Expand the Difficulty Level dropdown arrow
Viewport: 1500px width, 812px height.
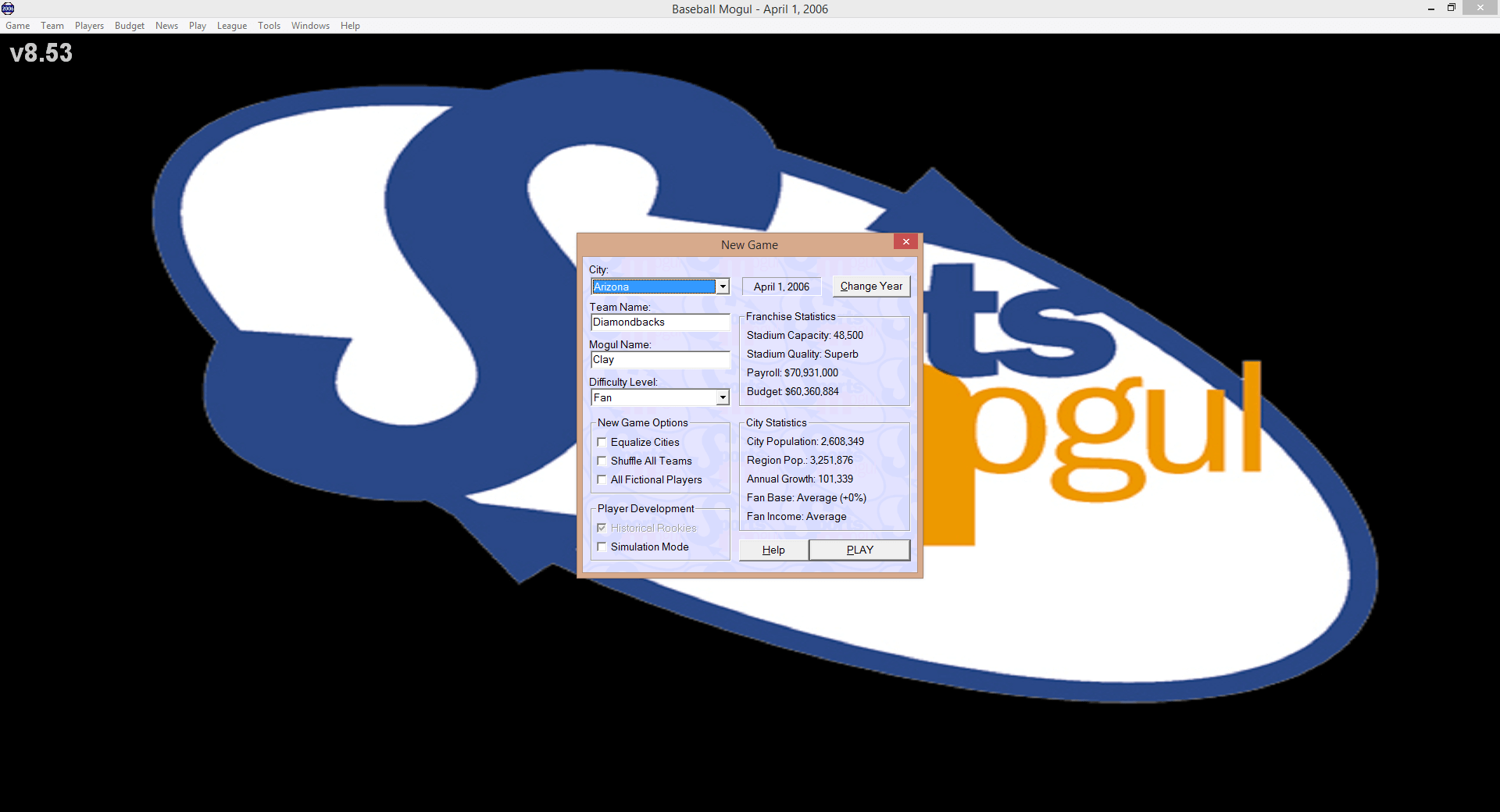pyautogui.click(x=723, y=398)
